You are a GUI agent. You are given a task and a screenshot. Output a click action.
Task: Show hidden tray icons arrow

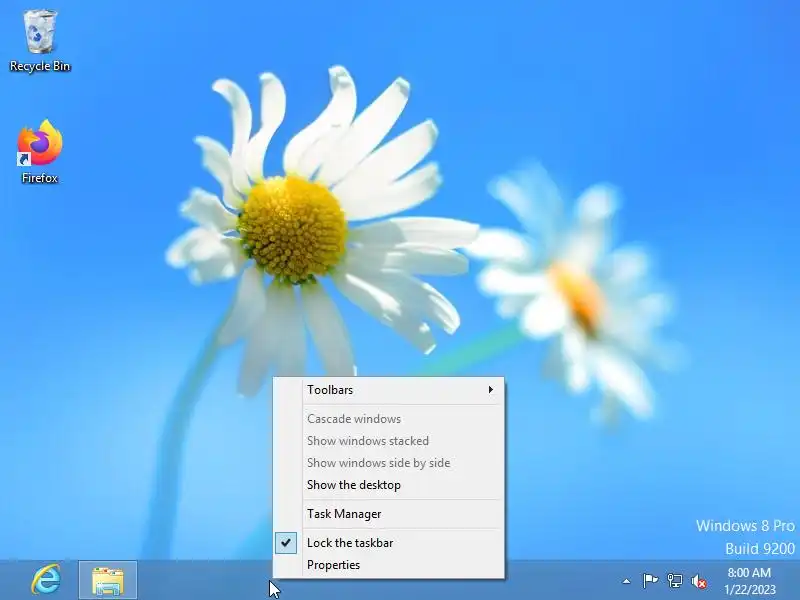click(x=627, y=581)
